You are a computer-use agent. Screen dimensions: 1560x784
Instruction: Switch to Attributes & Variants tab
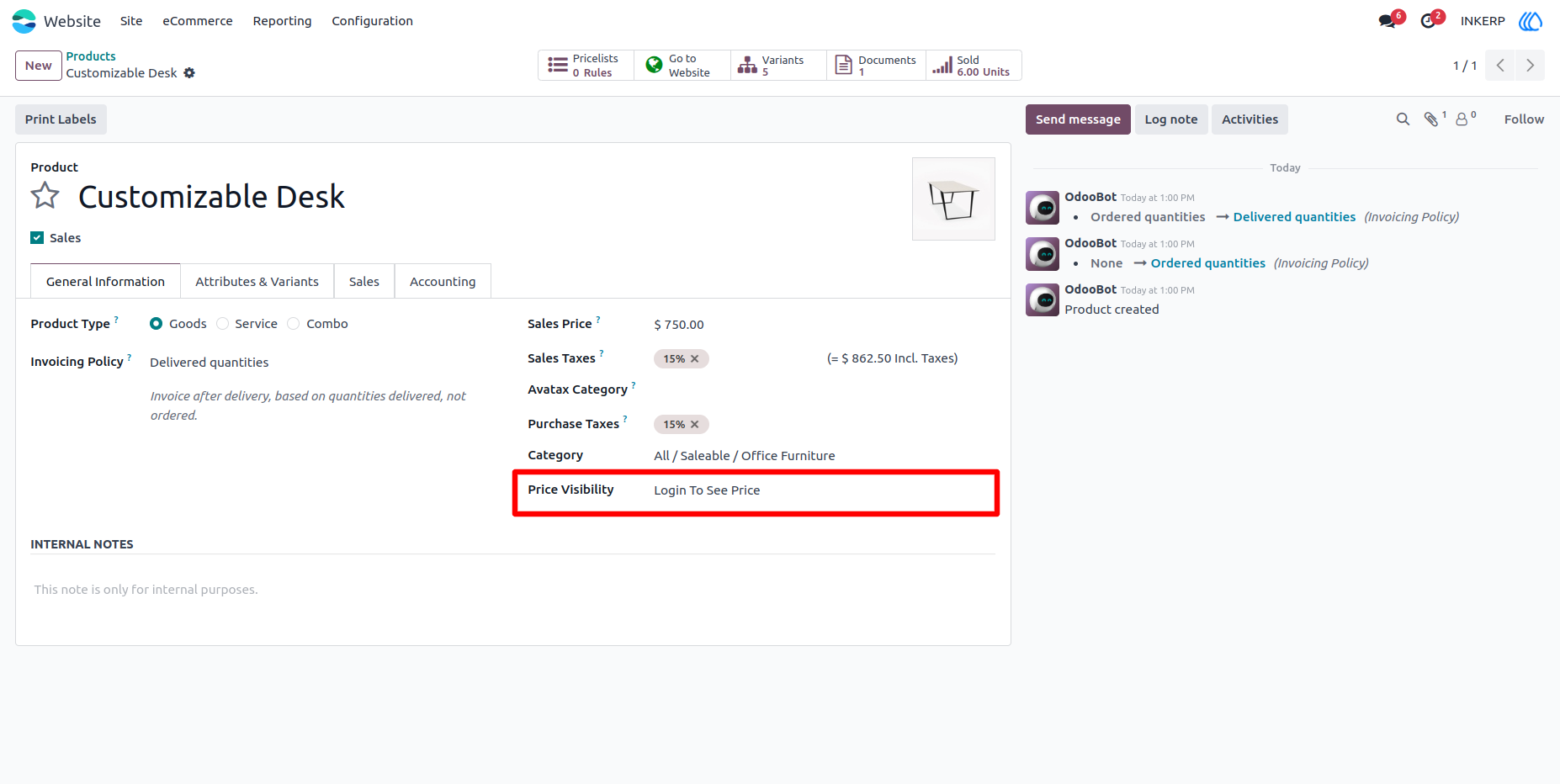point(257,282)
